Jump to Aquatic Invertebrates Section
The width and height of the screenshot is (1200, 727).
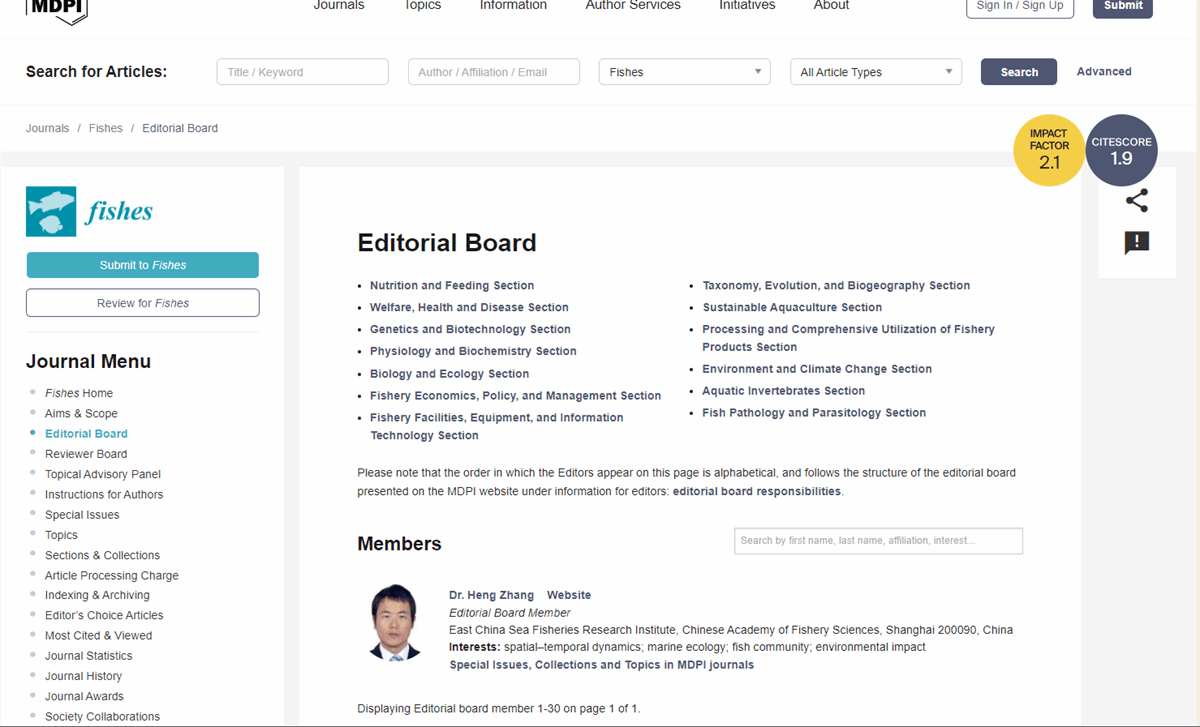coord(783,391)
